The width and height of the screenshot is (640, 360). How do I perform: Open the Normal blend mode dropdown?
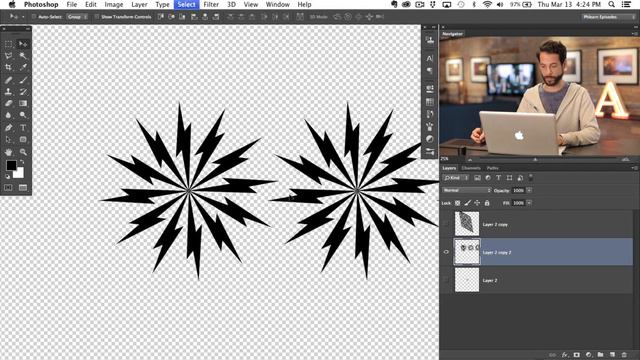point(467,191)
